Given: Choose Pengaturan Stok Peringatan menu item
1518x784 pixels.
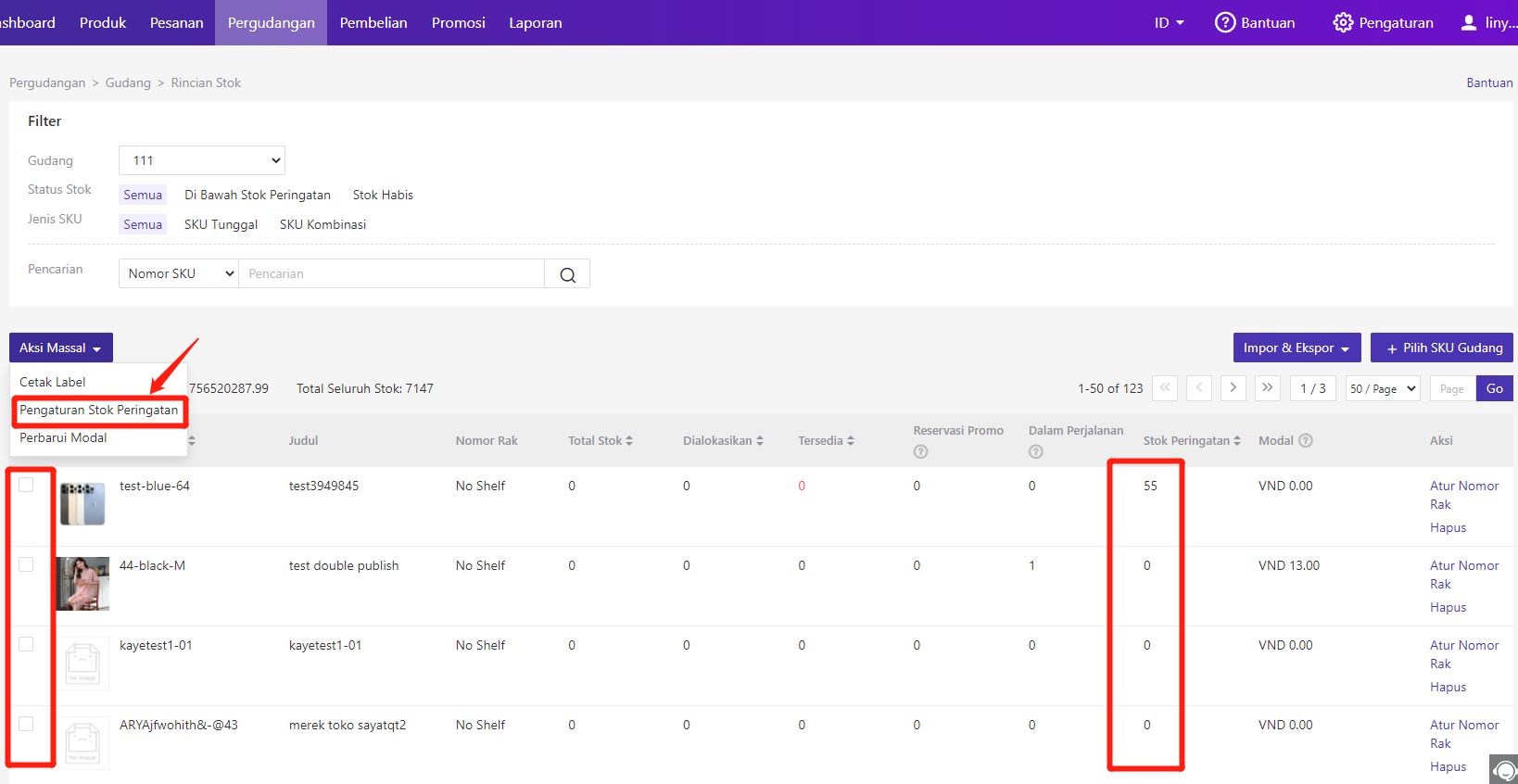Looking at the screenshot, I should click(x=98, y=410).
